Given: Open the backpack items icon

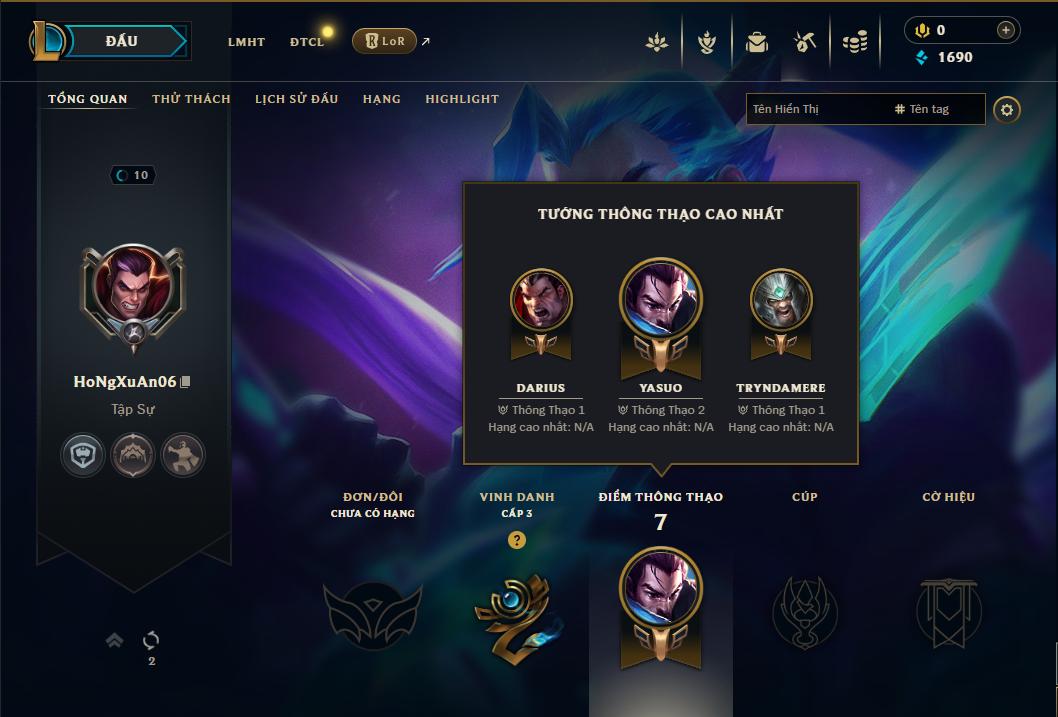Looking at the screenshot, I should point(756,42).
